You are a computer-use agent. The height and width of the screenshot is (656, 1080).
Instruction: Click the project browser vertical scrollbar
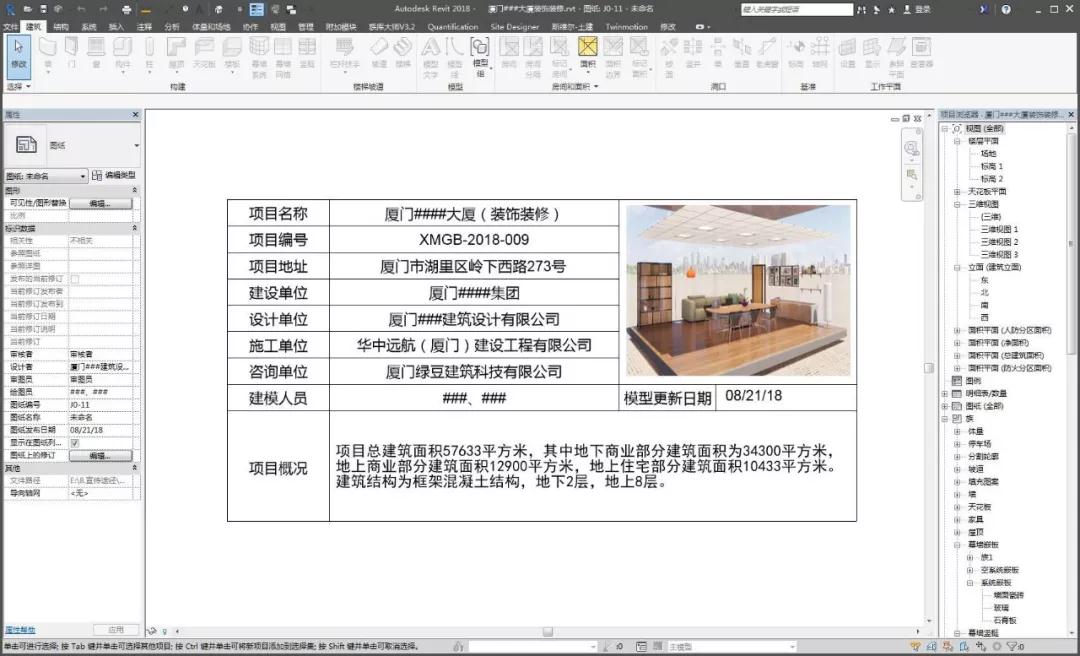click(1070, 245)
